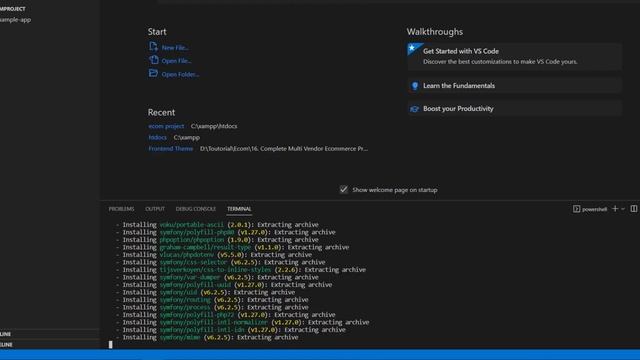Click the lightbulb icon for Learn the Fundamentals
The width and height of the screenshot is (640, 360).
[415, 86]
